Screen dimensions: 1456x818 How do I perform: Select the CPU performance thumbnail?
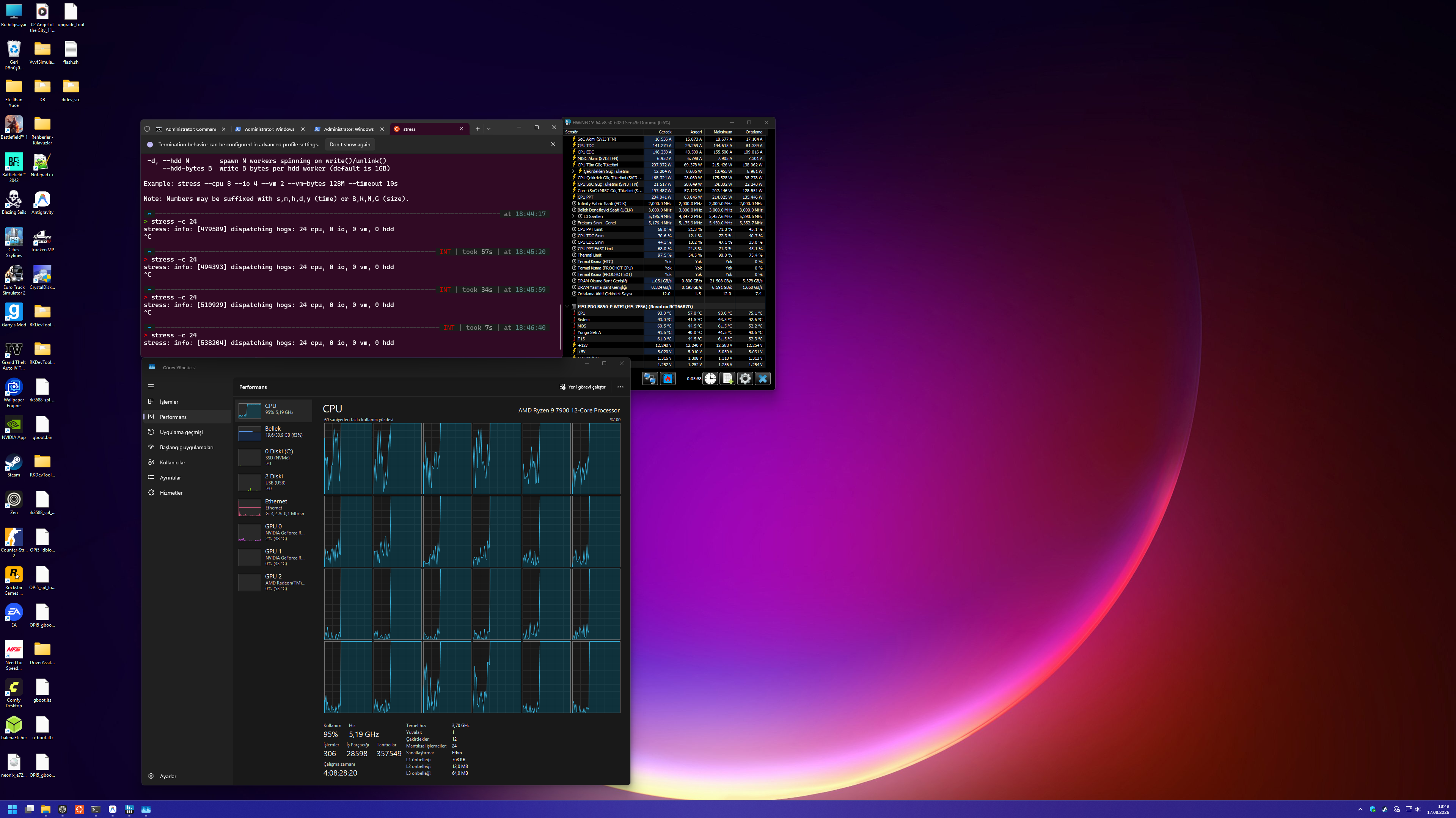tap(273, 410)
